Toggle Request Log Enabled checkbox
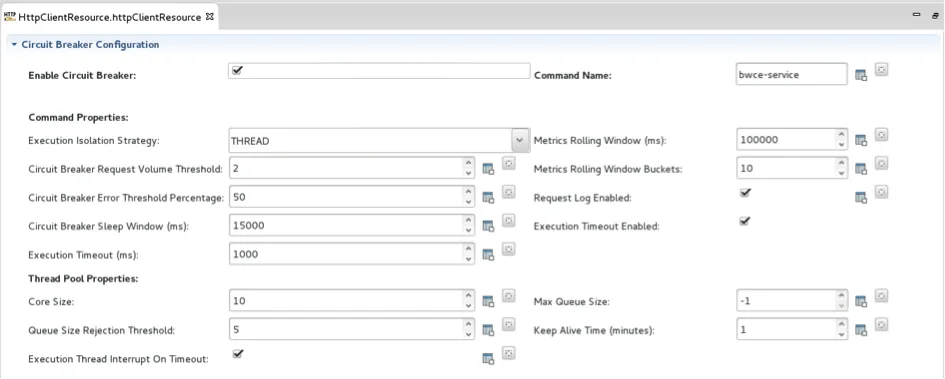945x379 pixels. coord(745,192)
